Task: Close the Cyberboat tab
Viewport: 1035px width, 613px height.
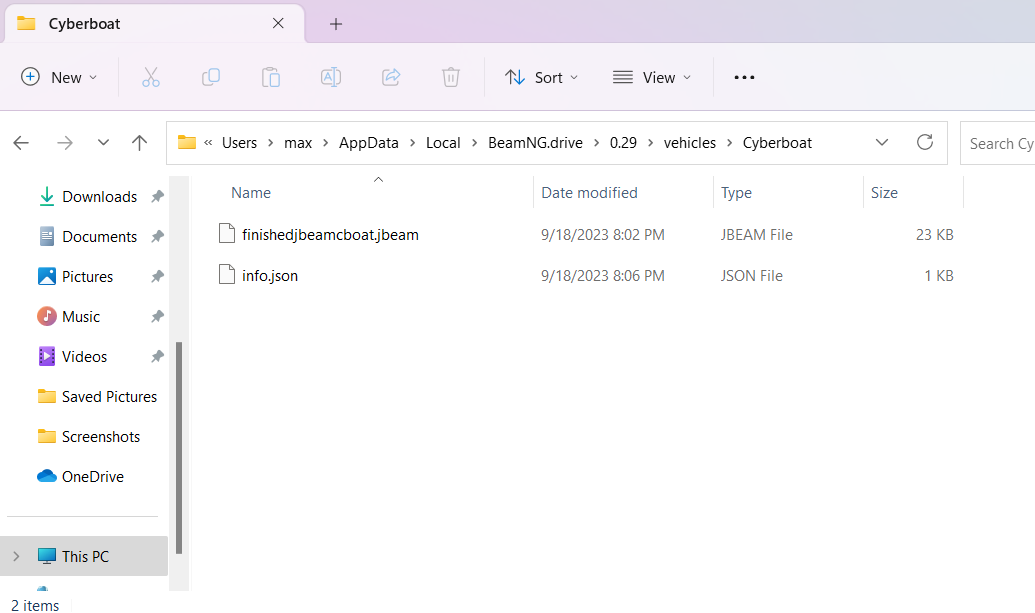Action: pos(278,23)
